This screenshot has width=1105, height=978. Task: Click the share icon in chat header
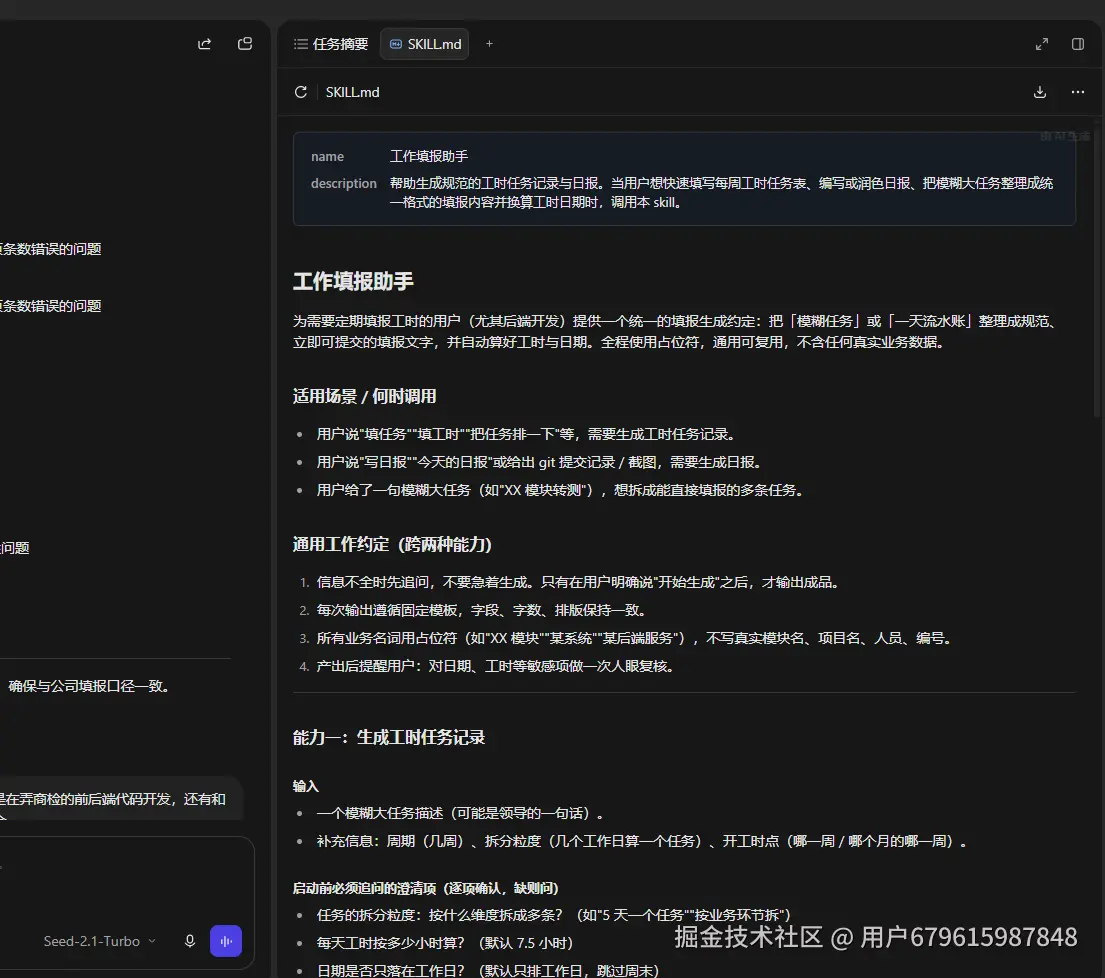204,44
